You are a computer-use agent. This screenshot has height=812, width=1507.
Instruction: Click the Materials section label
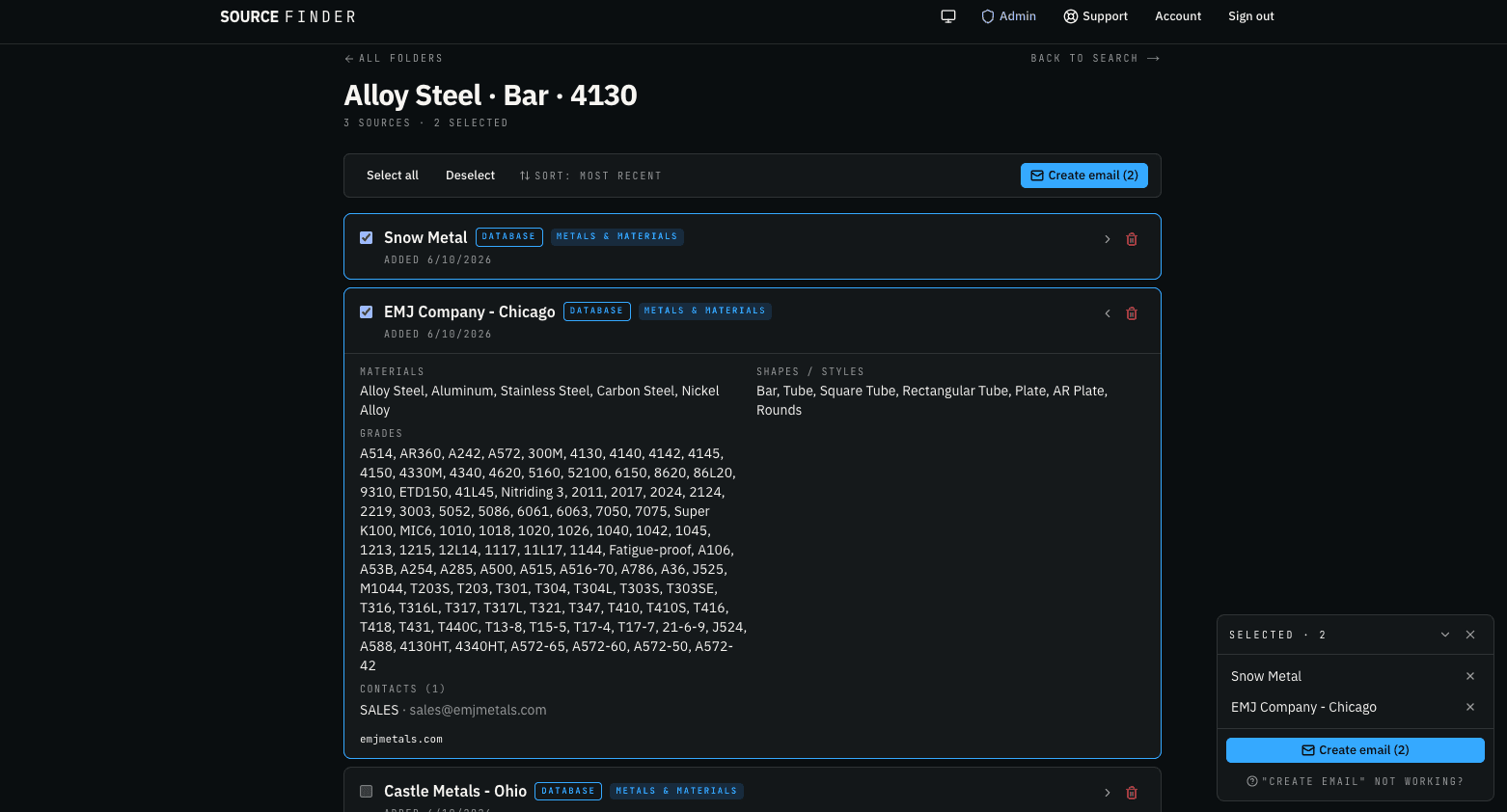click(392, 372)
